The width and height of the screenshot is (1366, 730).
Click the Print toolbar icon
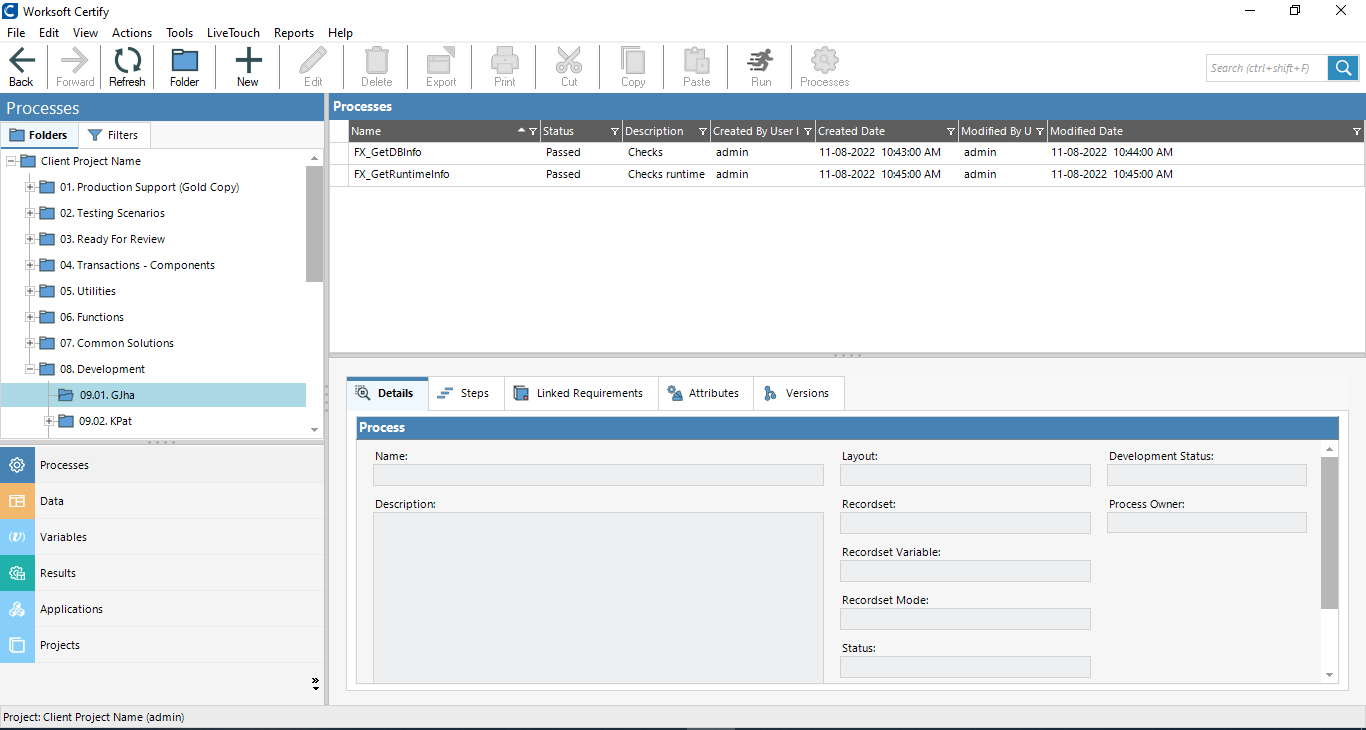505,67
